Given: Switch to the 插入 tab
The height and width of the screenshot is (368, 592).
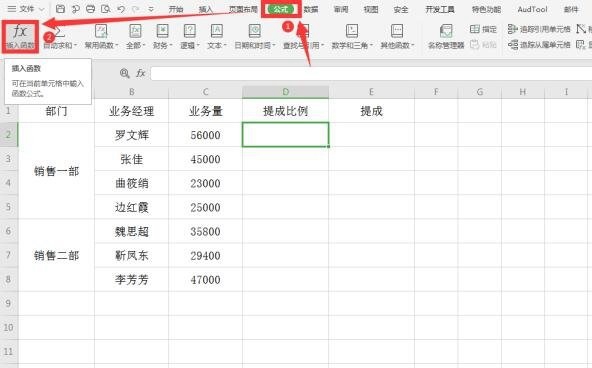Looking at the screenshot, I should [x=206, y=9].
